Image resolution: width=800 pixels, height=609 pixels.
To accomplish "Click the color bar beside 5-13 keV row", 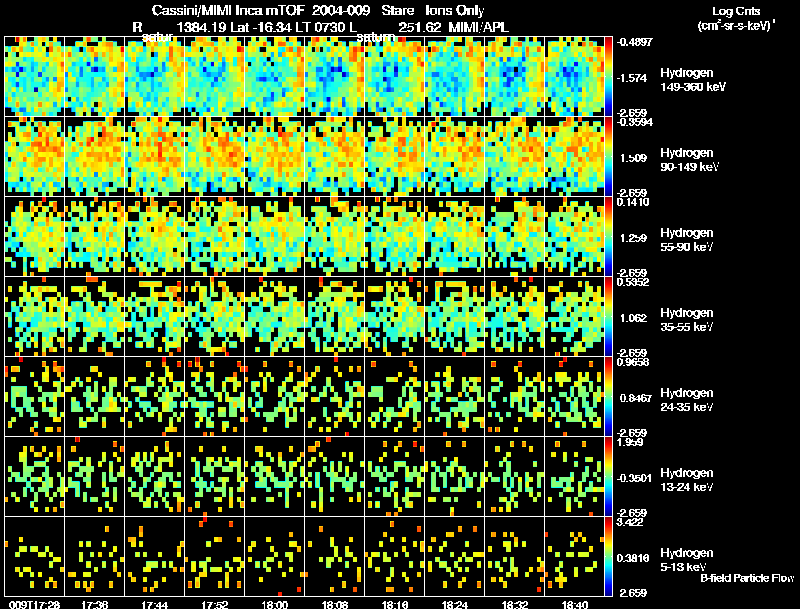I will (608, 556).
